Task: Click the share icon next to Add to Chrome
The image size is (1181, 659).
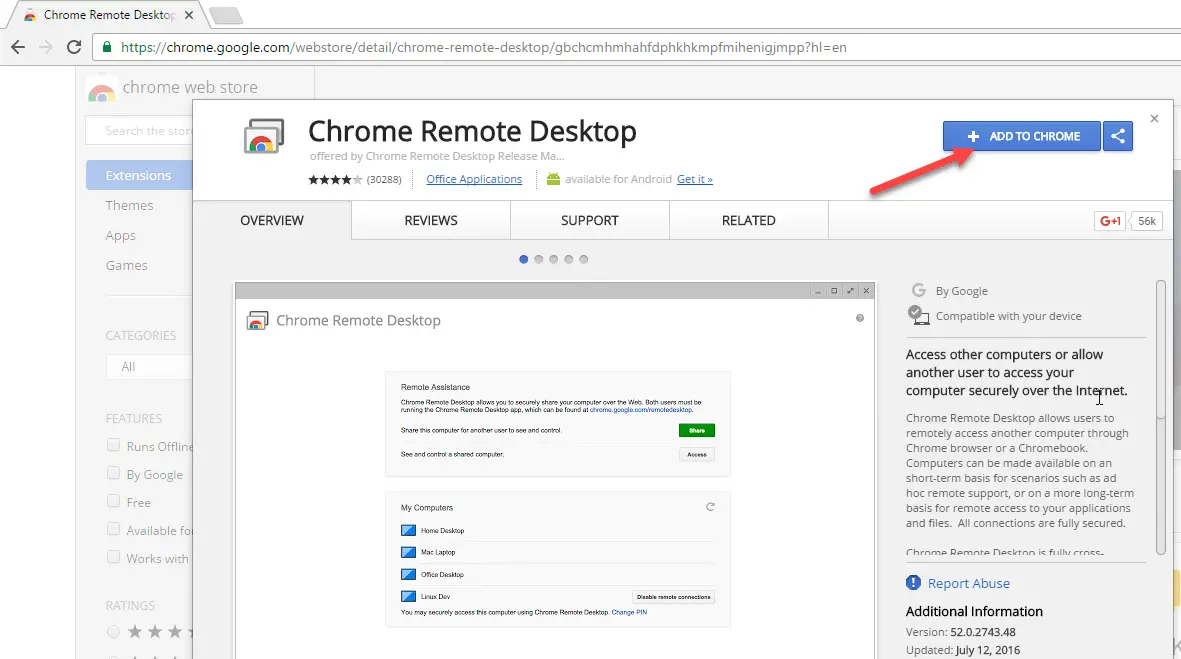Action: pos(1118,136)
